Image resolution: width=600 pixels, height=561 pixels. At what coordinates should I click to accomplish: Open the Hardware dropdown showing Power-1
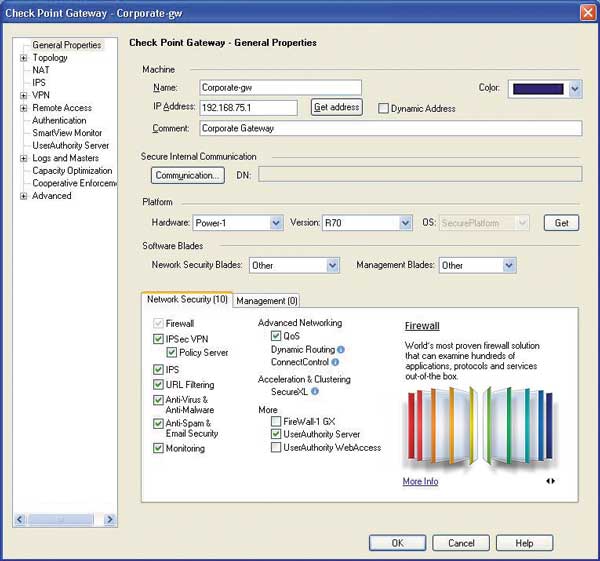[238, 223]
